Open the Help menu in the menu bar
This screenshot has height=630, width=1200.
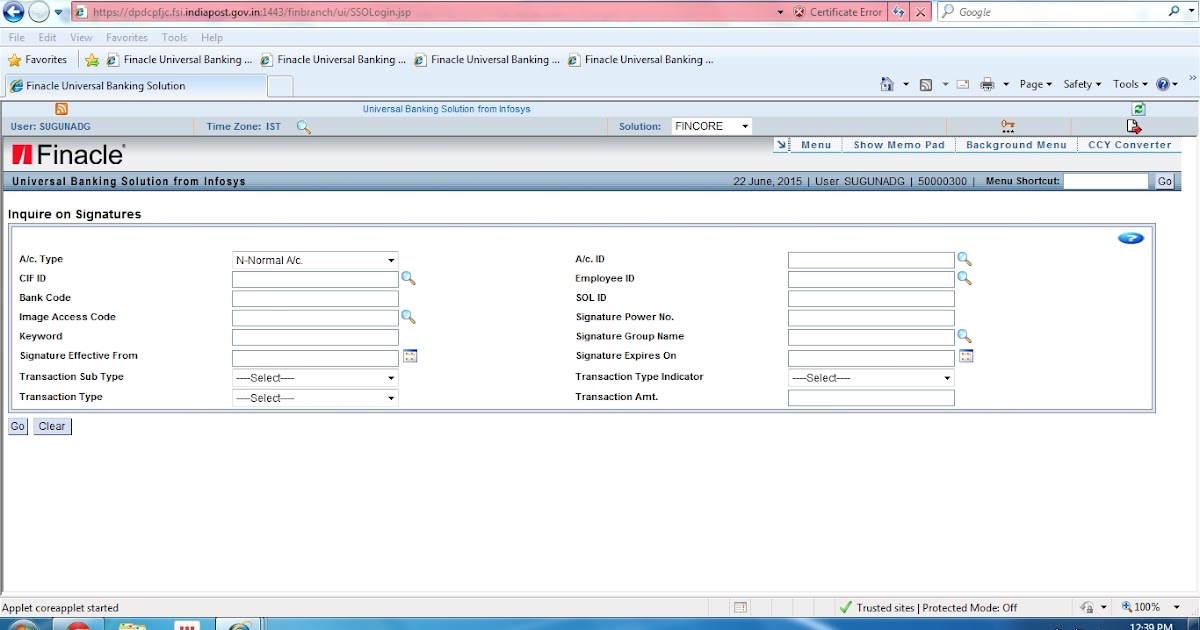tap(212, 38)
